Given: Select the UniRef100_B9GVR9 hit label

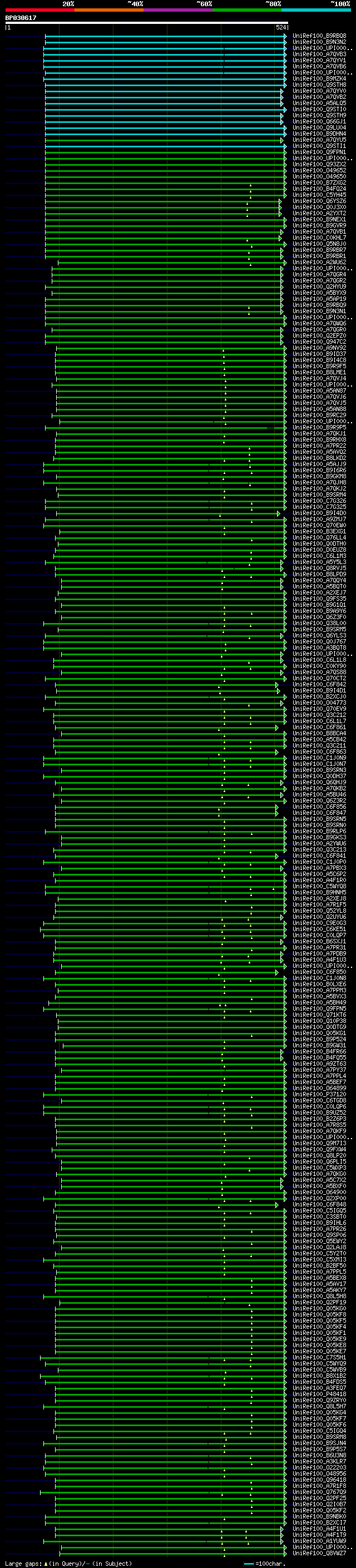Looking at the screenshot, I should click(x=319, y=226).
